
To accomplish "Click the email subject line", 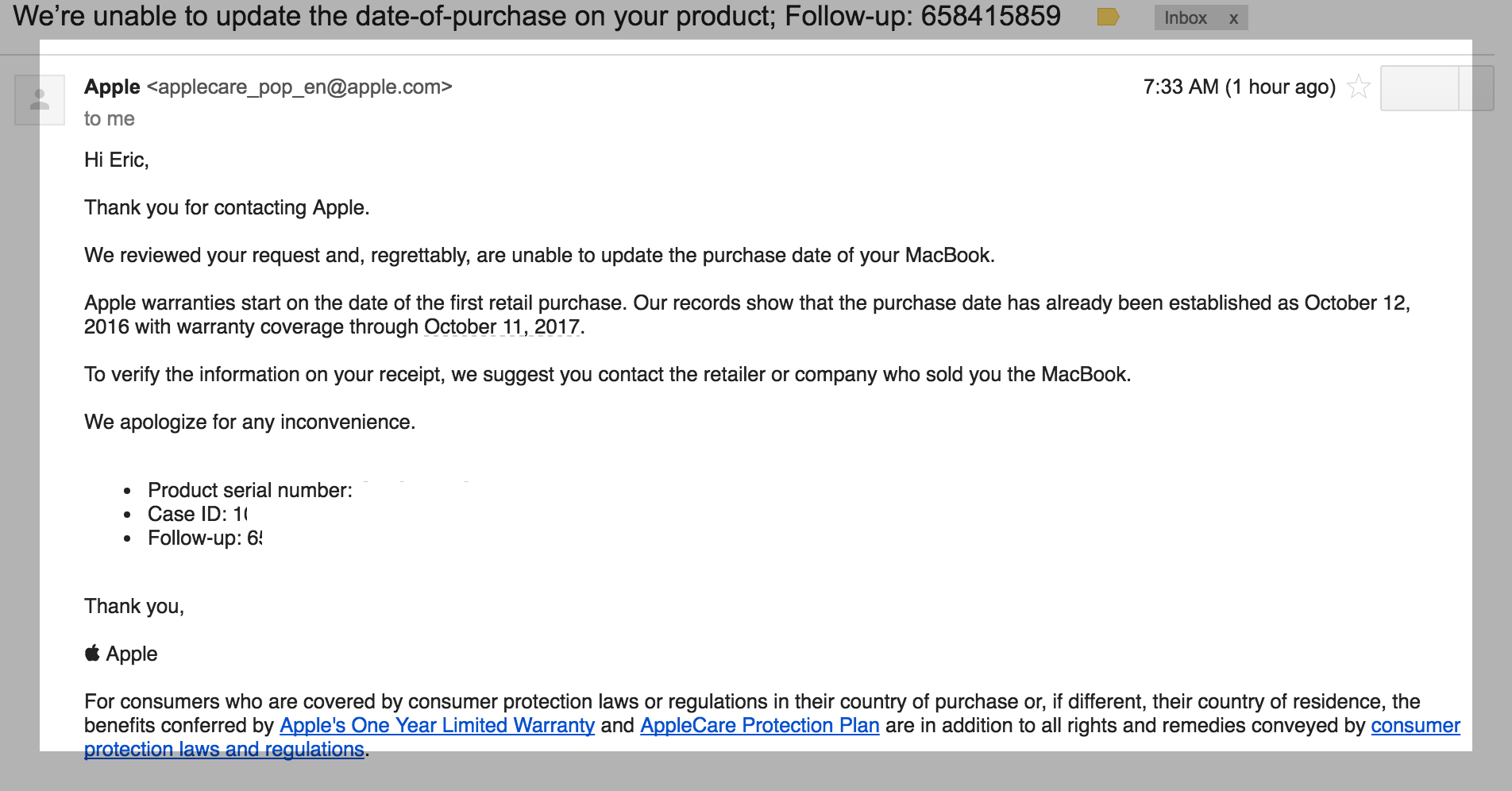I will 537,16.
